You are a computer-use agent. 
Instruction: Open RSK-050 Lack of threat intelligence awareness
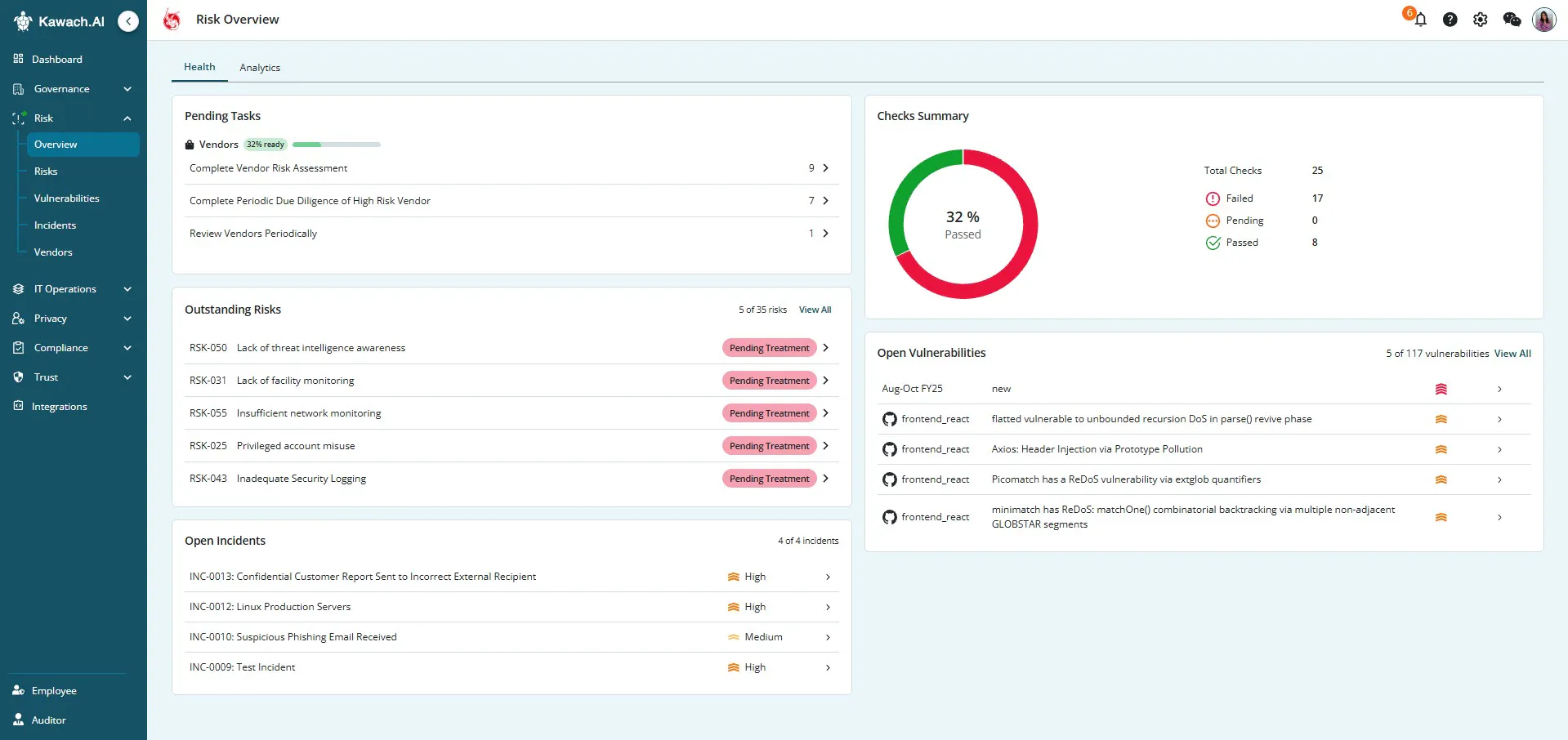[511, 348]
